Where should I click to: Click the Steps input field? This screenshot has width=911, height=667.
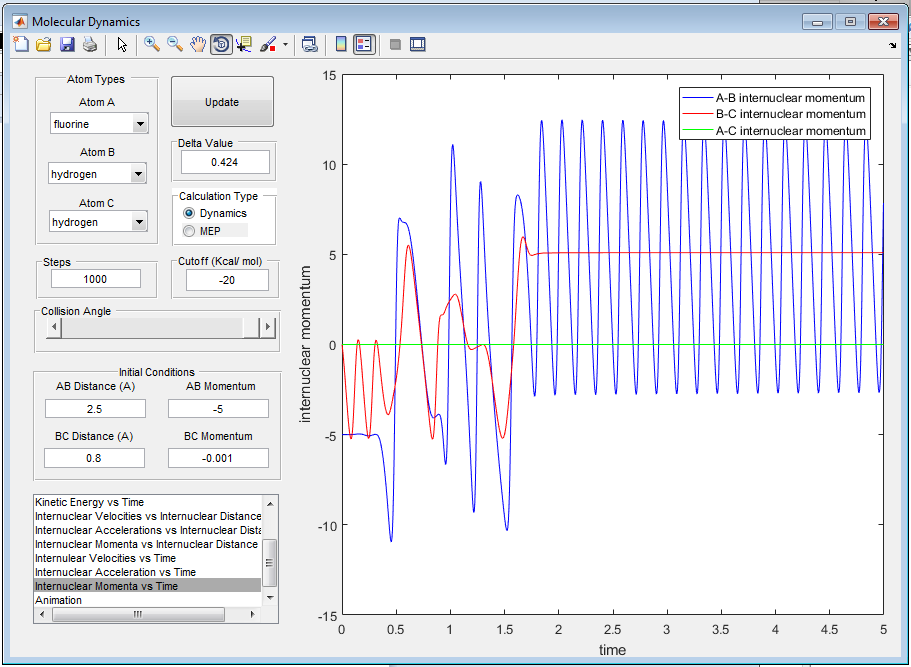point(95,280)
